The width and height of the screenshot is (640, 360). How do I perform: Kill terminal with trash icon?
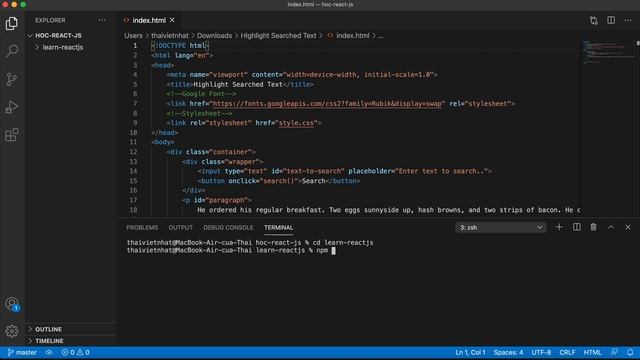(593, 227)
